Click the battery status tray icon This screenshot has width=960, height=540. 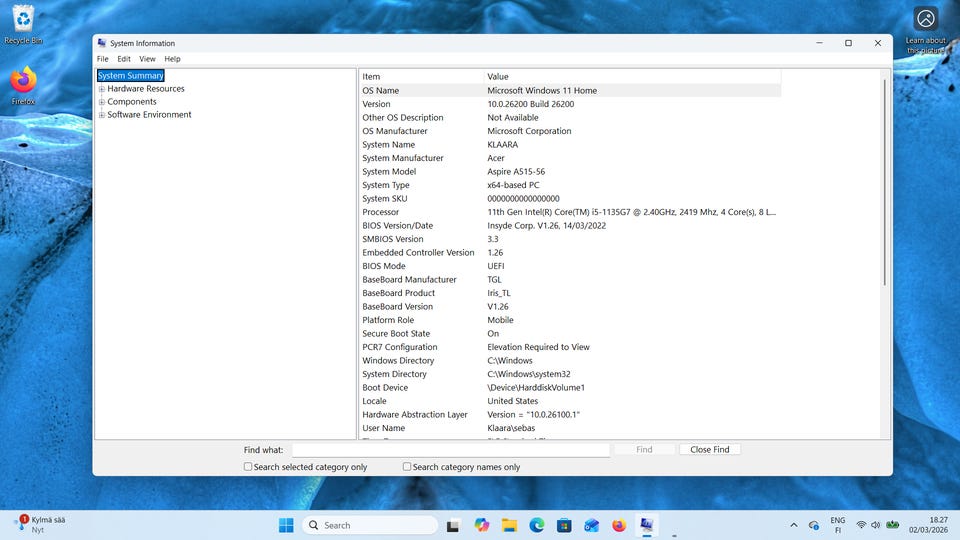tap(893, 525)
